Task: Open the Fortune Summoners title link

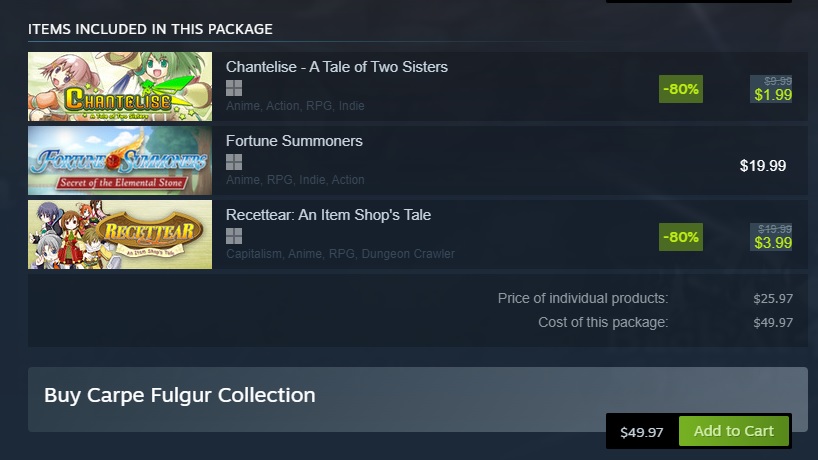Action: click(x=294, y=141)
